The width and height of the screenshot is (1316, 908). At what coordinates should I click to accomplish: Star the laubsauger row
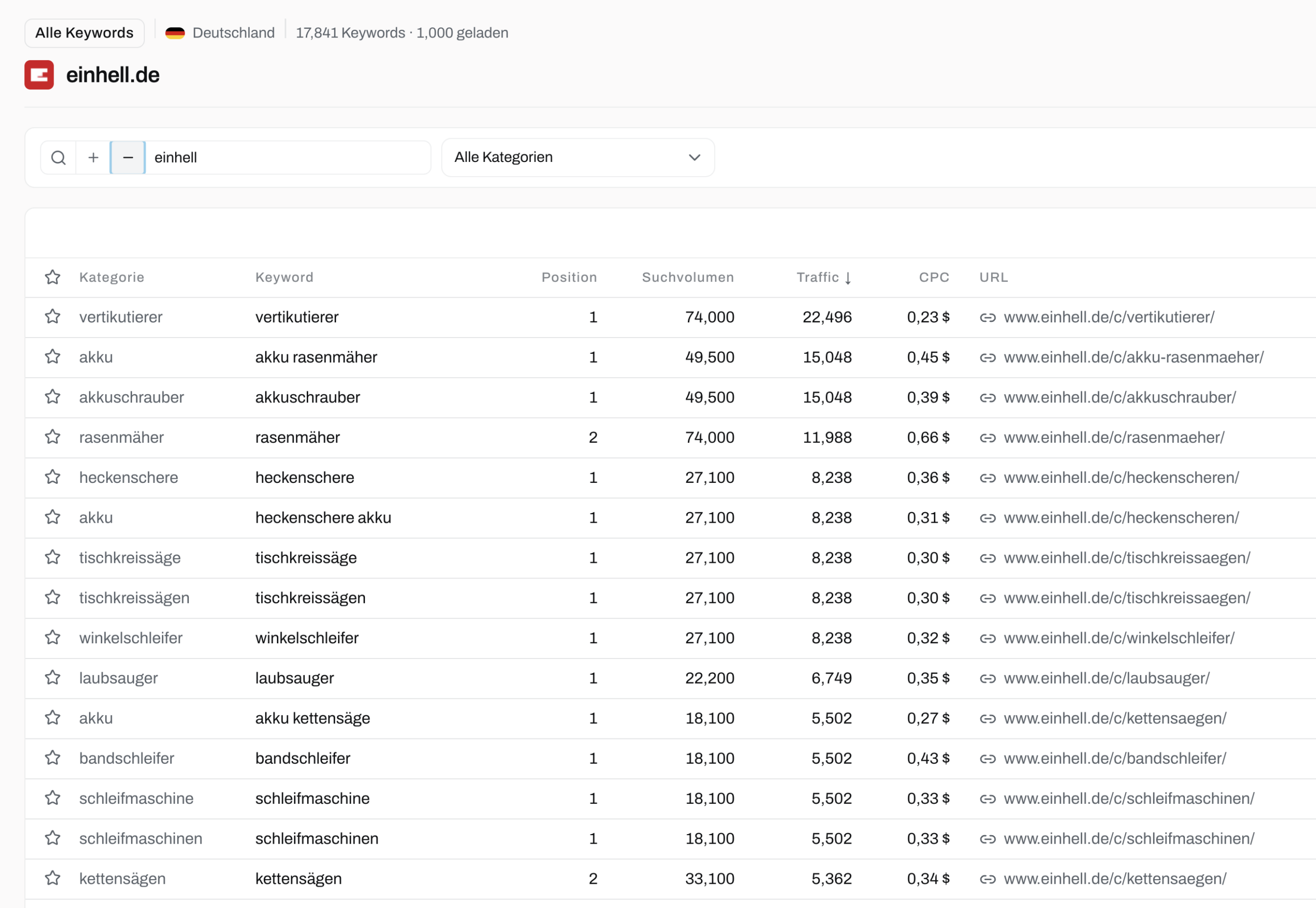click(x=53, y=678)
